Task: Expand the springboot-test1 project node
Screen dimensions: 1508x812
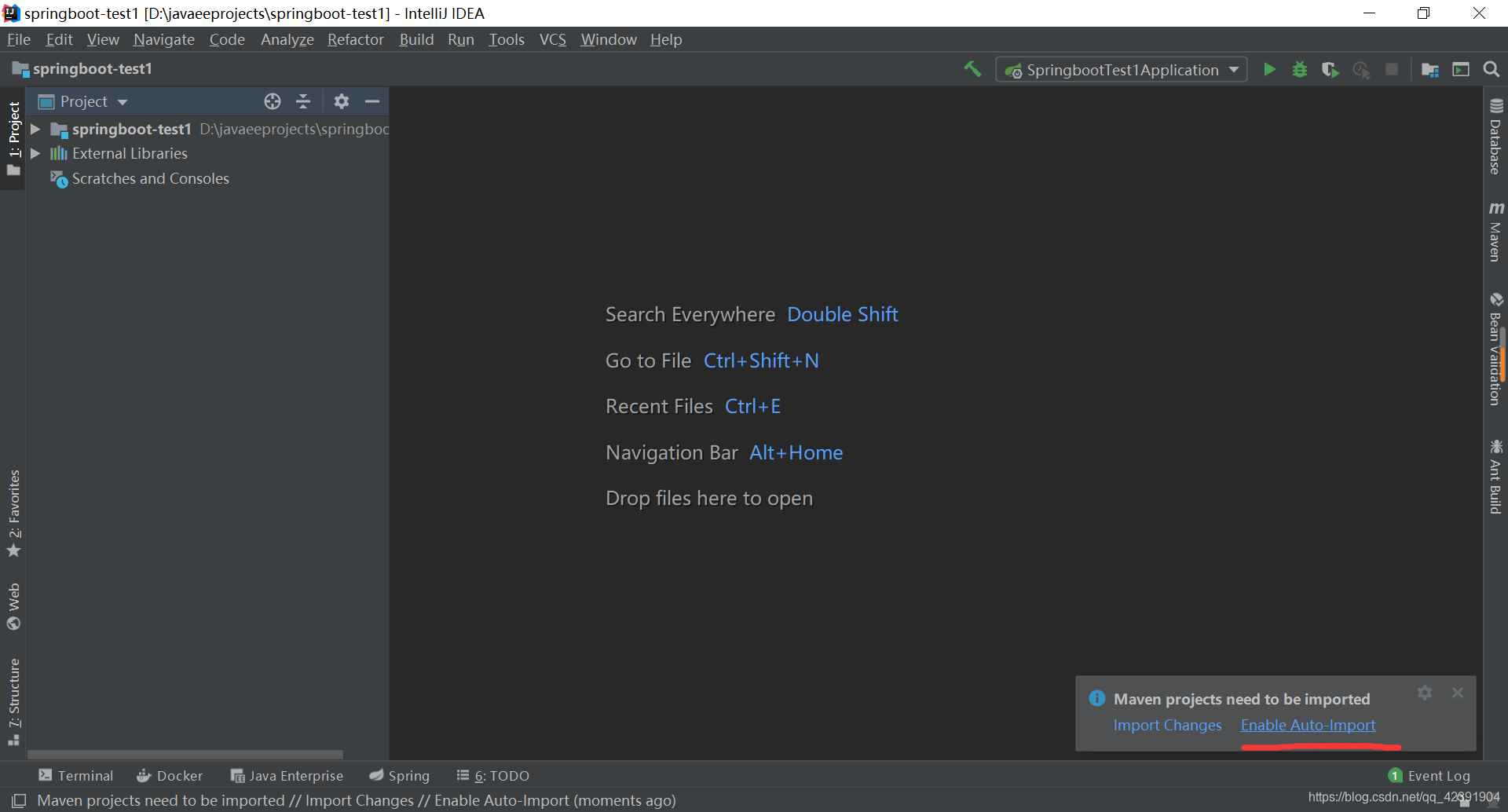Action: tap(35, 129)
